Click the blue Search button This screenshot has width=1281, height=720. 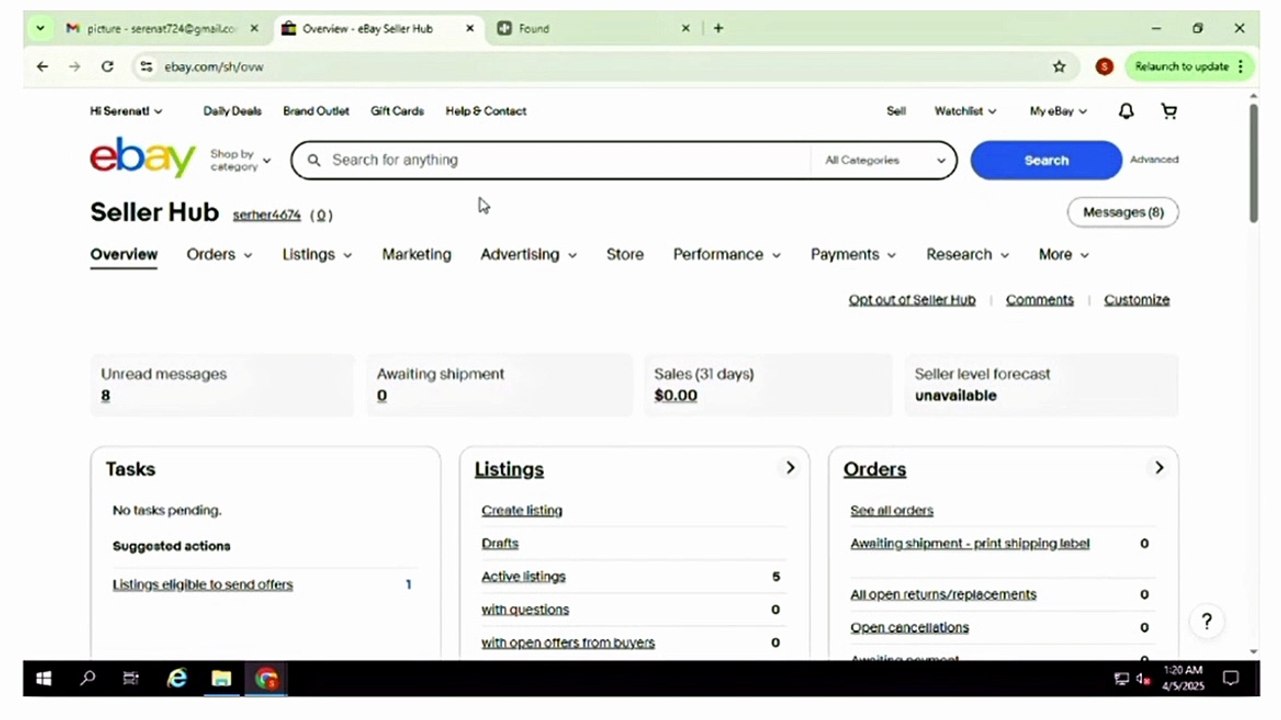pos(1046,160)
